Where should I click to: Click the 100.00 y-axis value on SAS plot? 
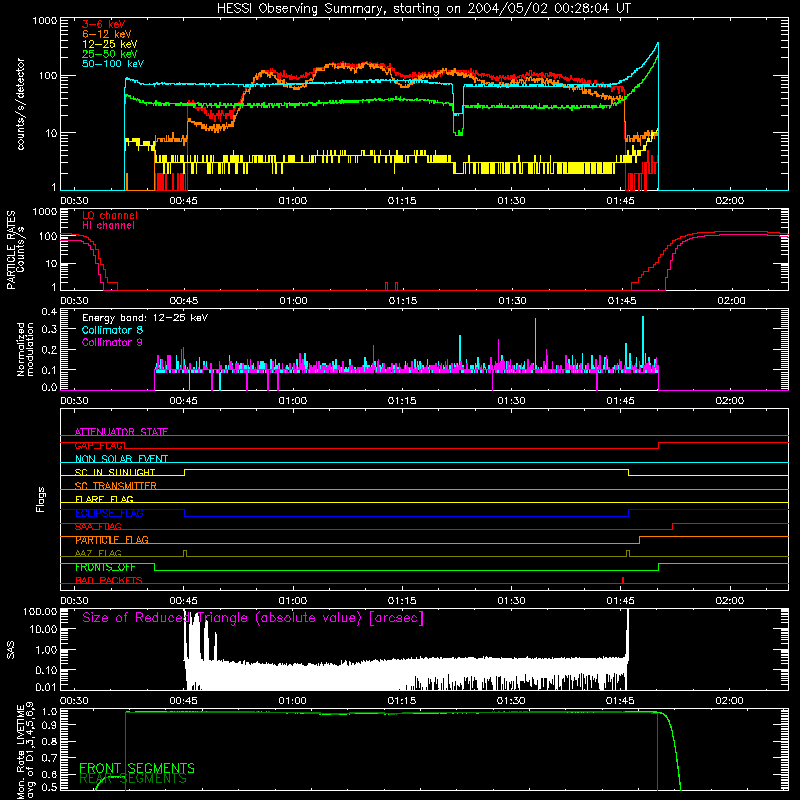40,612
